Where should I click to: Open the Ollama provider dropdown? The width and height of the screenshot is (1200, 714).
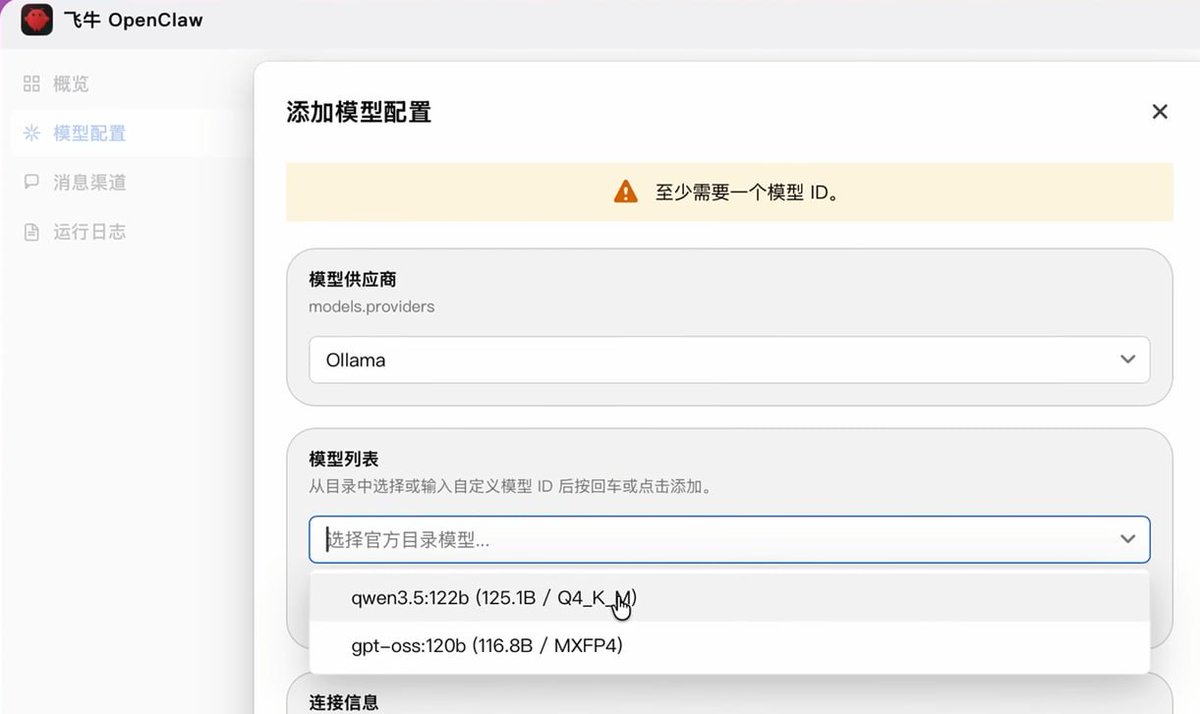click(729, 360)
